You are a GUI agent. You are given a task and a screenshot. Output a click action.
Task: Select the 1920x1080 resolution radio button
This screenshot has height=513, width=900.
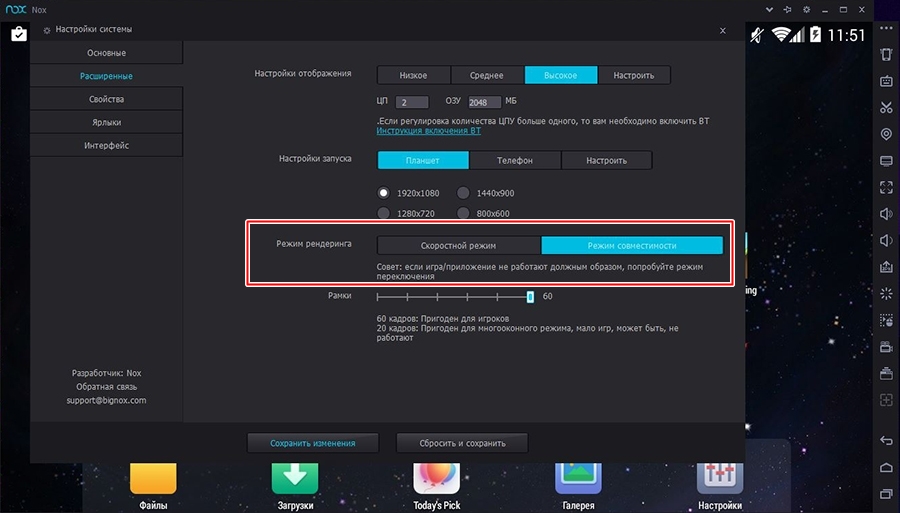[x=383, y=193]
